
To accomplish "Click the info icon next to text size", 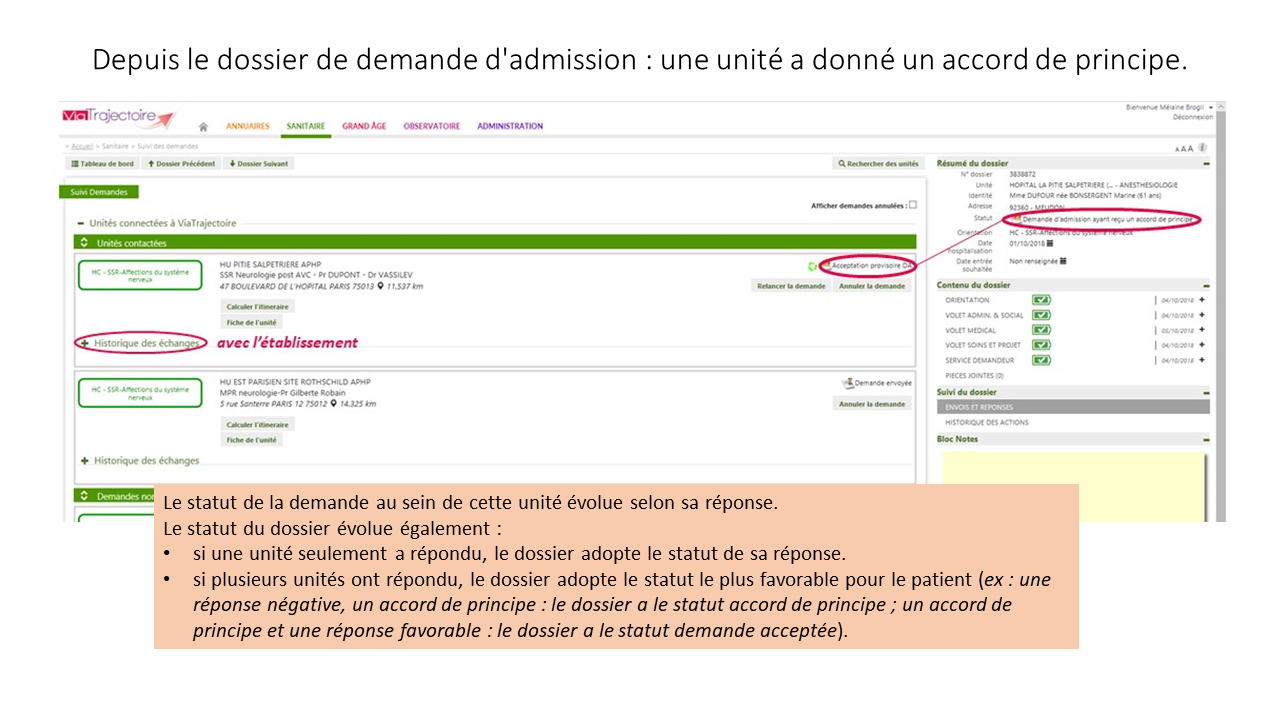I will point(1202,147).
